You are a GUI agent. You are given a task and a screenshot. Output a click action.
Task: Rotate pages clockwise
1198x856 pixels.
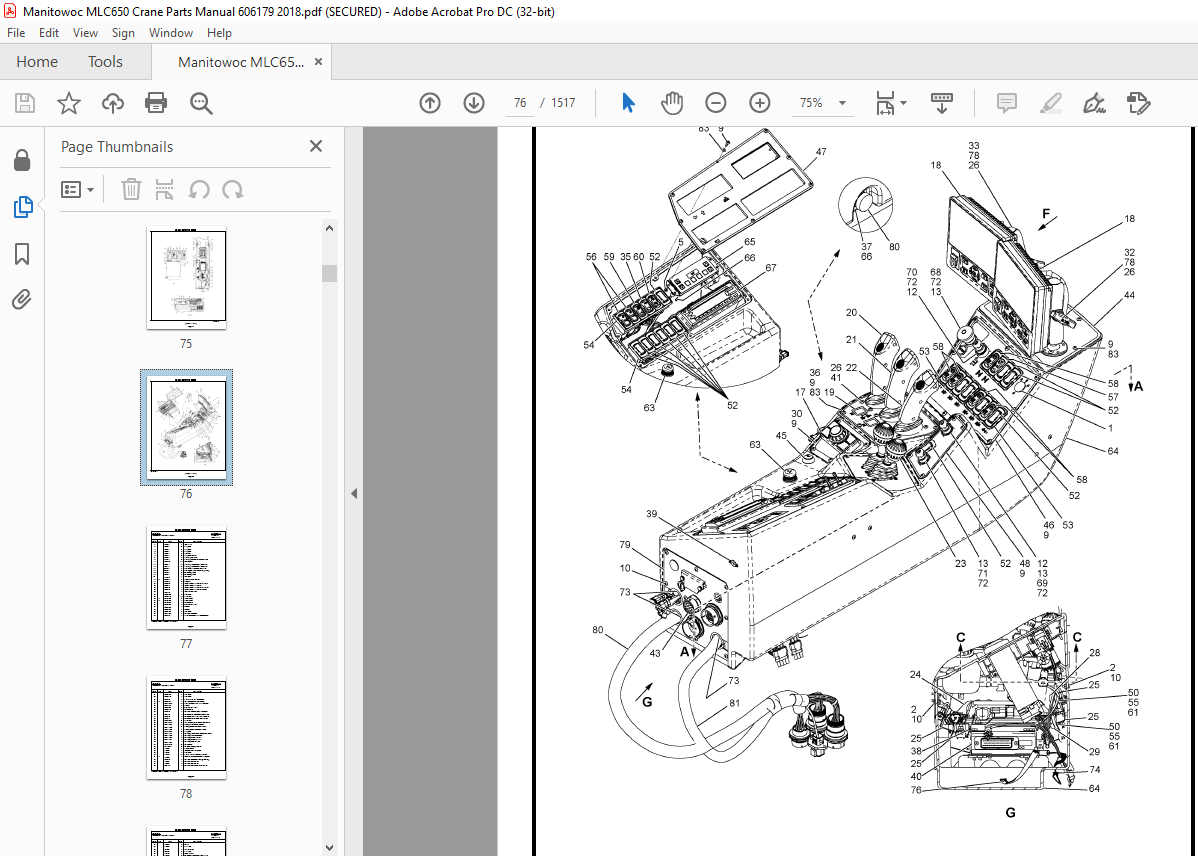pos(233,189)
